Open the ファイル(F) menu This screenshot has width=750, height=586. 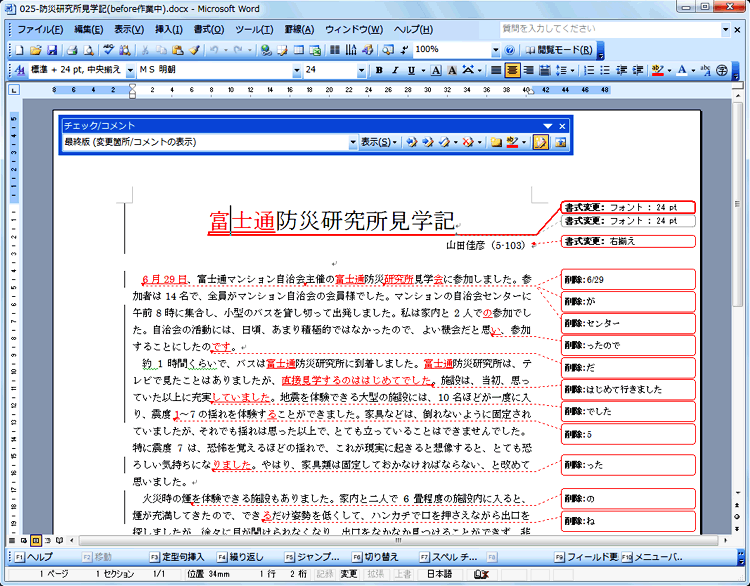coord(40,30)
